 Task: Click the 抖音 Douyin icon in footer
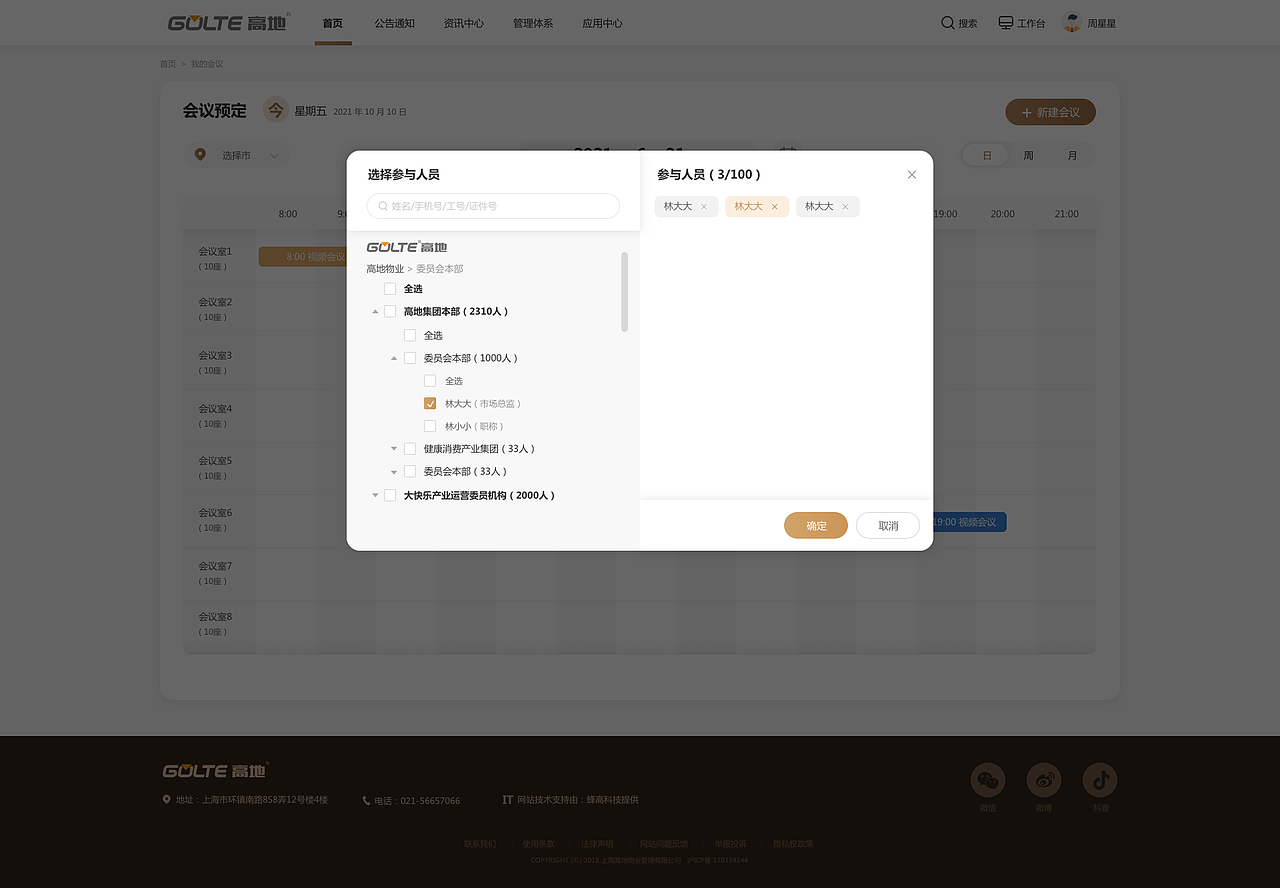coord(1100,780)
